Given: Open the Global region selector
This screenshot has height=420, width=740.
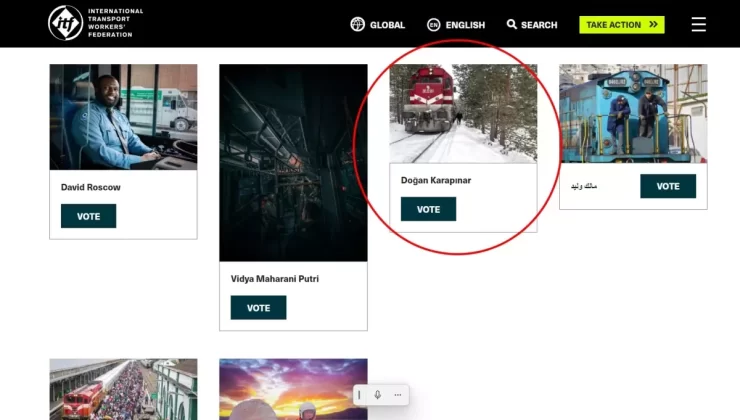Looking at the screenshot, I should pyautogui.click(x=387, y=25).
